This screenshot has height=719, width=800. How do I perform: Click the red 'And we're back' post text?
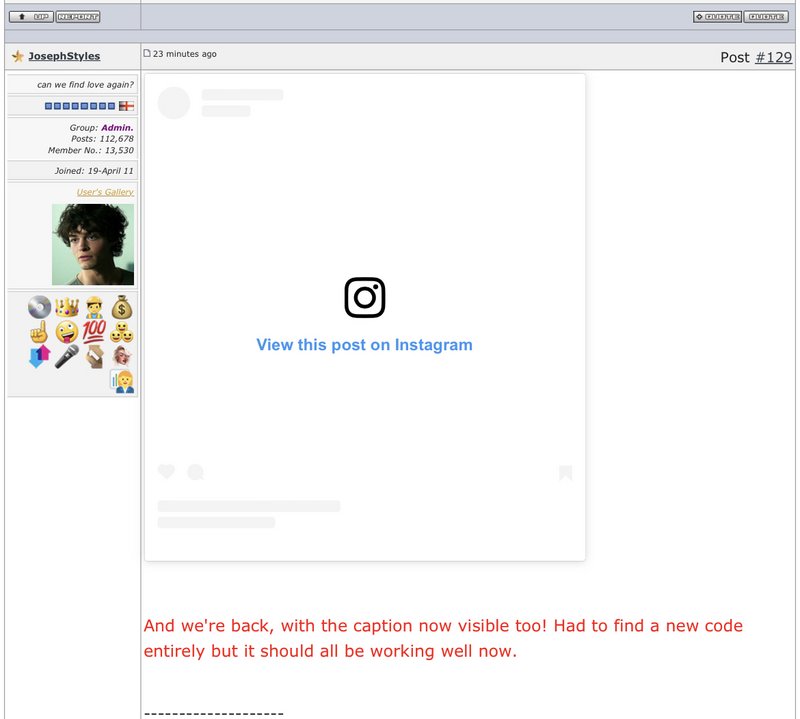pos(443,638)
